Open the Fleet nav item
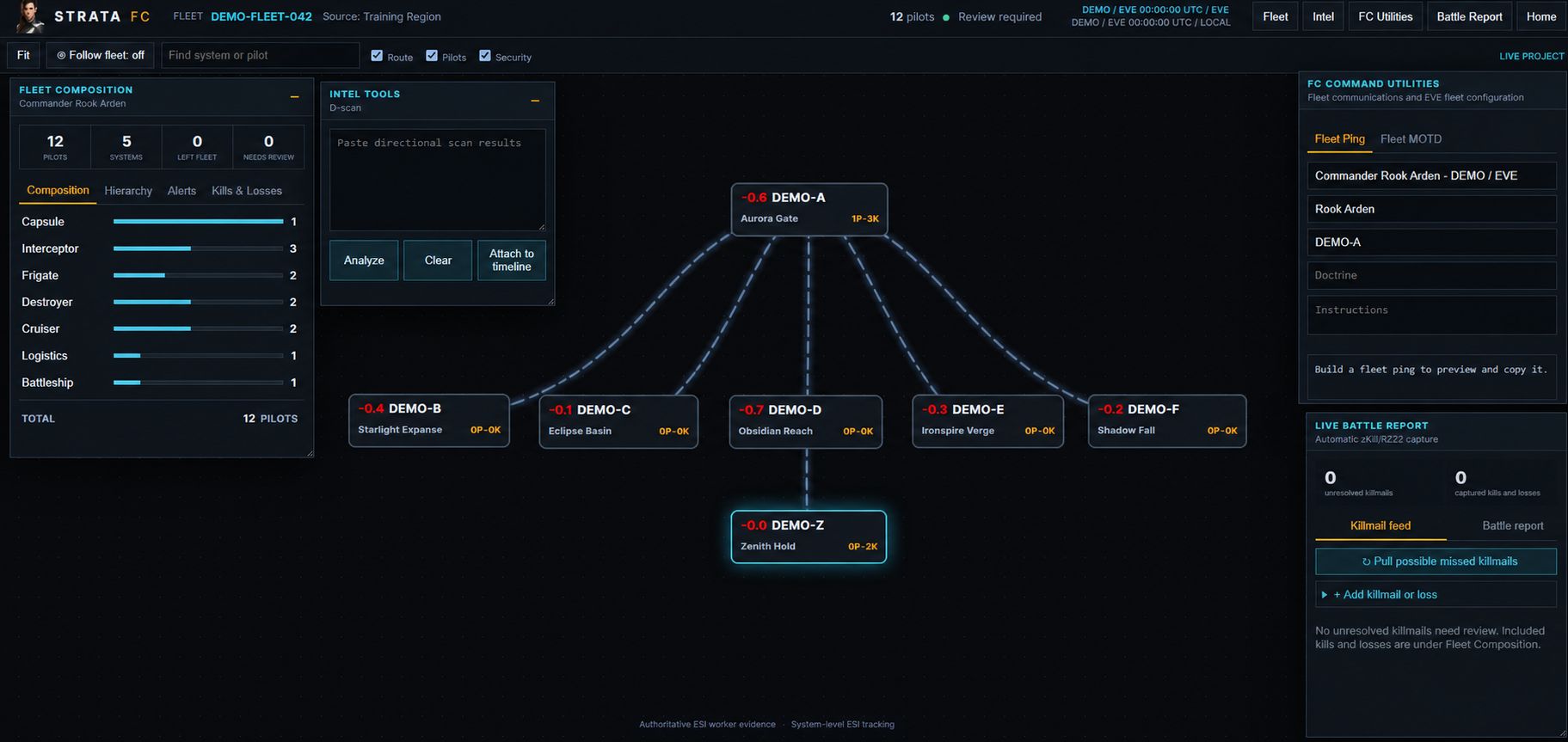Viewport: 1568px width, 742px height. tap(1275, 16)
